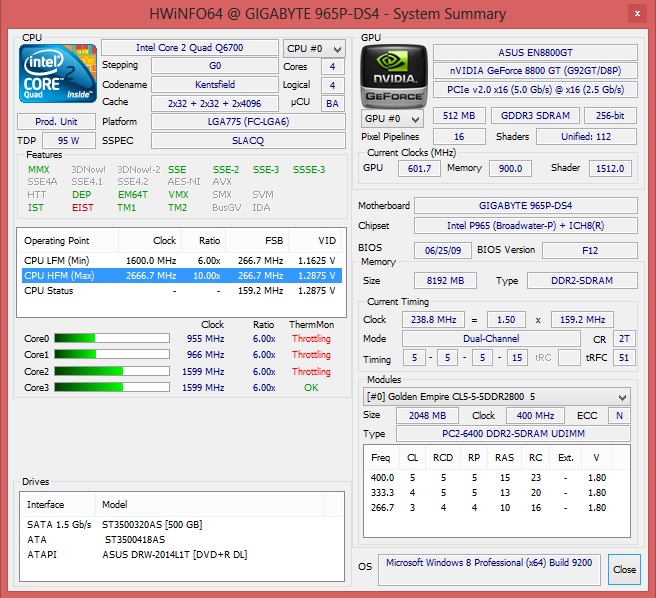Screen dimensions: 656x598
Task: Click the 512 MB video memory field
Action: click(x=459, y=115)
